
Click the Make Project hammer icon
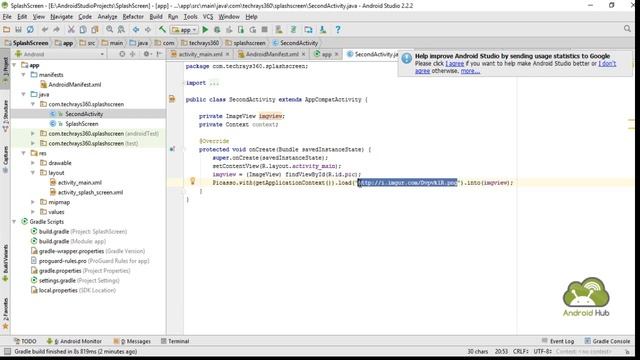pos(162,29)
